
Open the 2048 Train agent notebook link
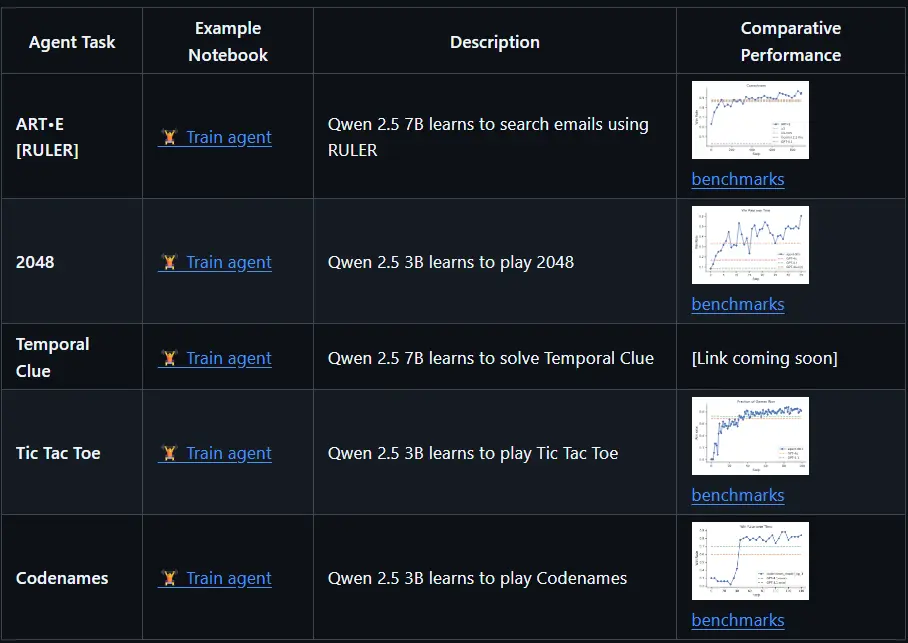[x=228, y=262]
